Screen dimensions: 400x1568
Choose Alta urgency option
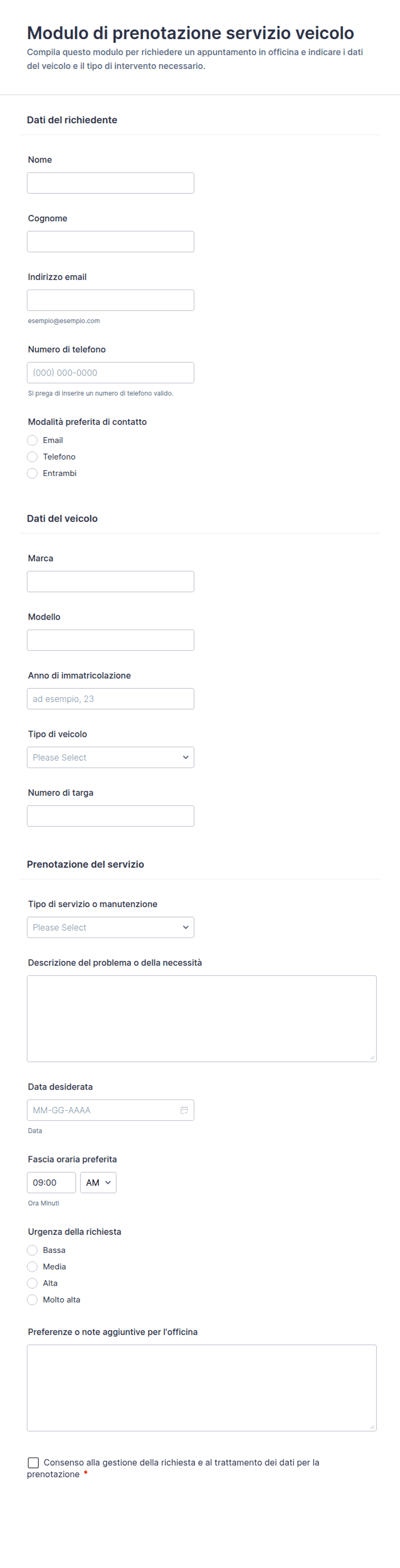click(33, 1283)
